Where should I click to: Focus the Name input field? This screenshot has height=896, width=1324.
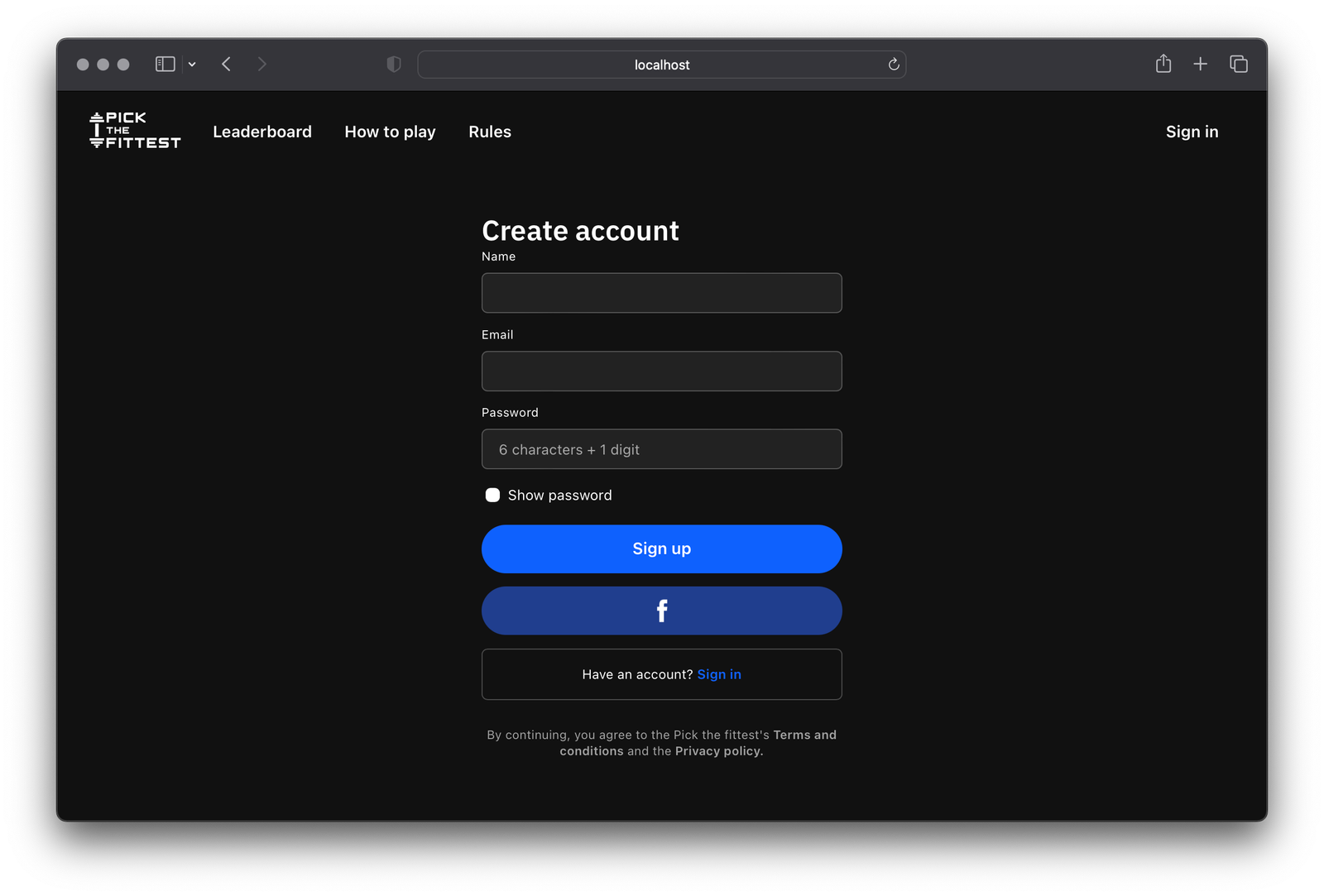[661, 293]
